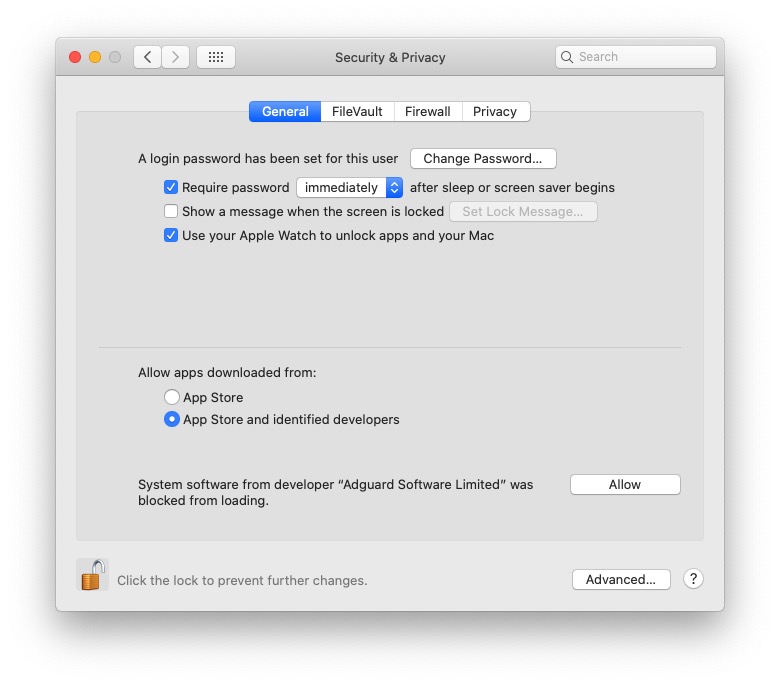Choose App Store and identified developers
Image resolution: width=780 pixels, height=685 pixels.
pyautogui.click(x=172, y=420)
